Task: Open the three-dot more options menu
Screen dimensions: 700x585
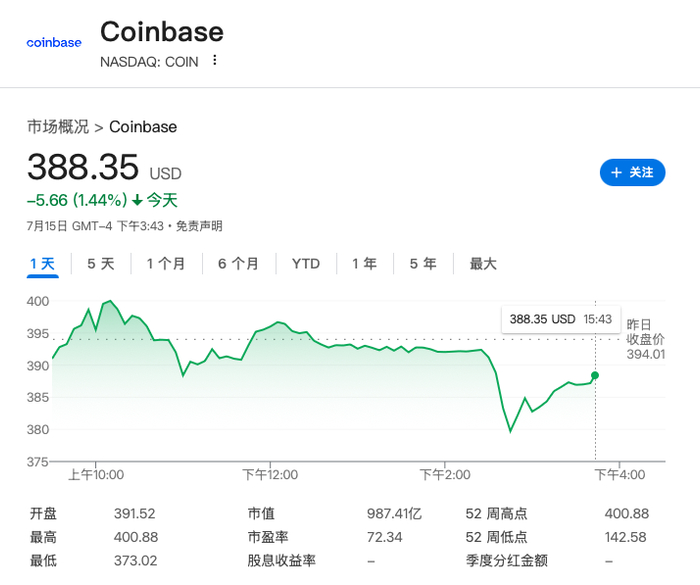Action: pyautogui.click(x=214, y=61)
